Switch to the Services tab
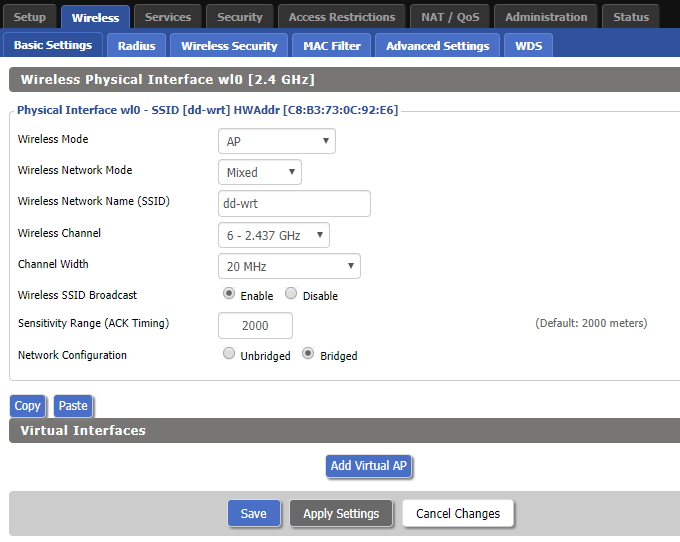Screen dimensions: 680x542 pos(168,17)
